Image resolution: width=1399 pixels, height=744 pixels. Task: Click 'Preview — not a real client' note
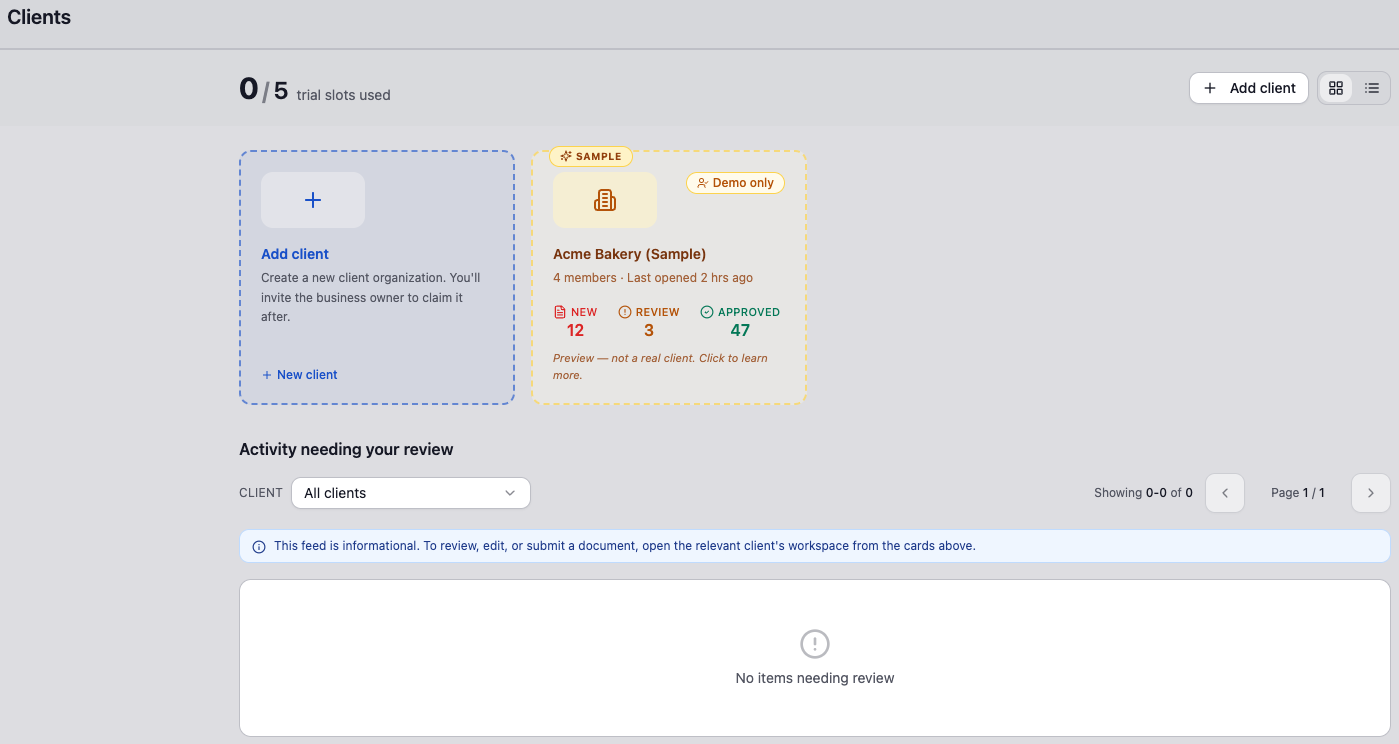click(x=660, y=366)
